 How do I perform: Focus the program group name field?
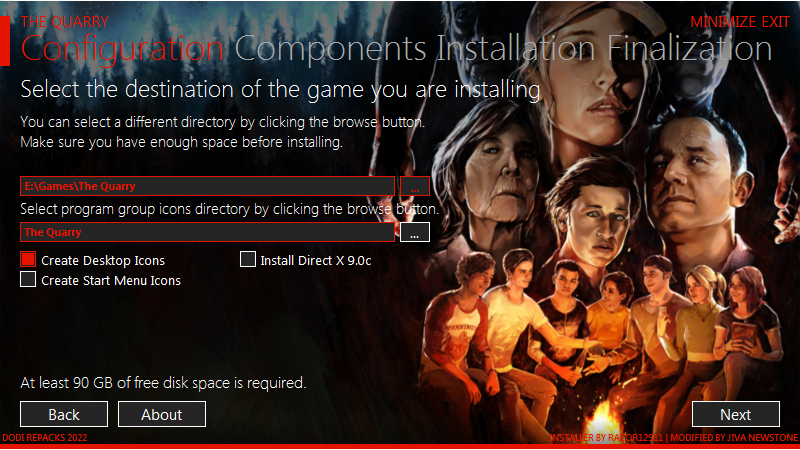(207, 232)
